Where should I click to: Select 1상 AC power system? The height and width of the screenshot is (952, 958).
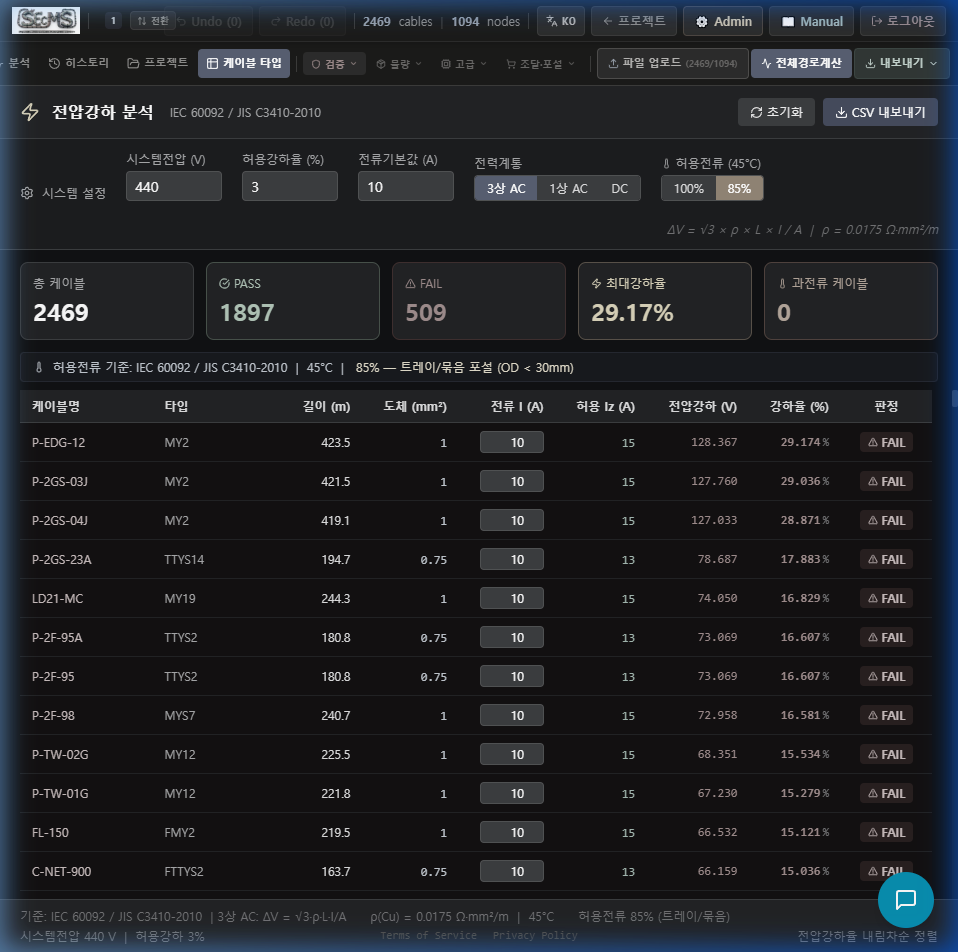pyautogui.click(x=568, y=188)
